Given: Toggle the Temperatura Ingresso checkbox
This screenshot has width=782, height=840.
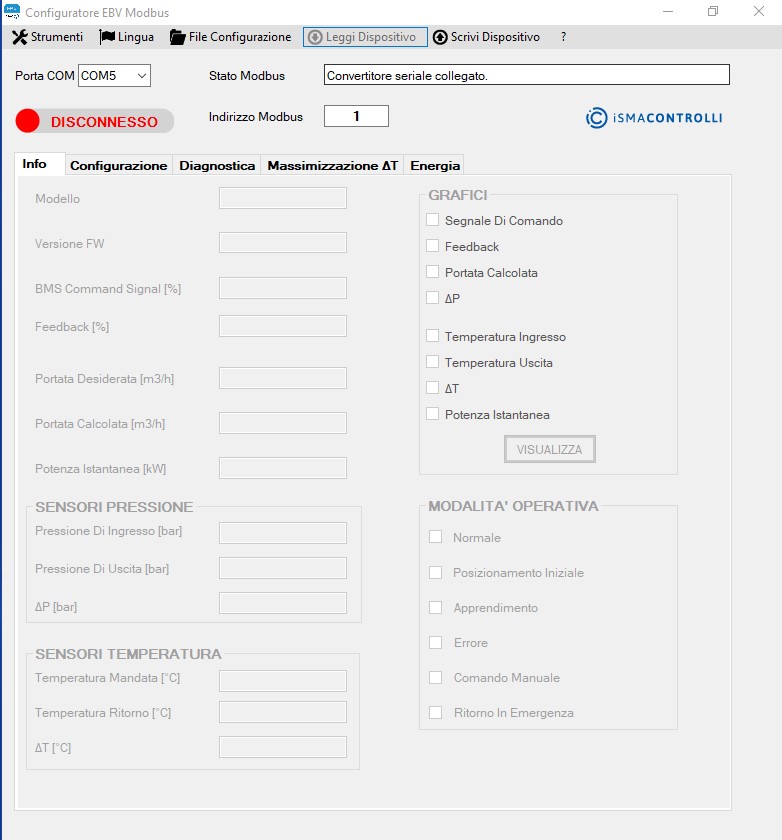Looking at the screenshot, I should point(433,336).
